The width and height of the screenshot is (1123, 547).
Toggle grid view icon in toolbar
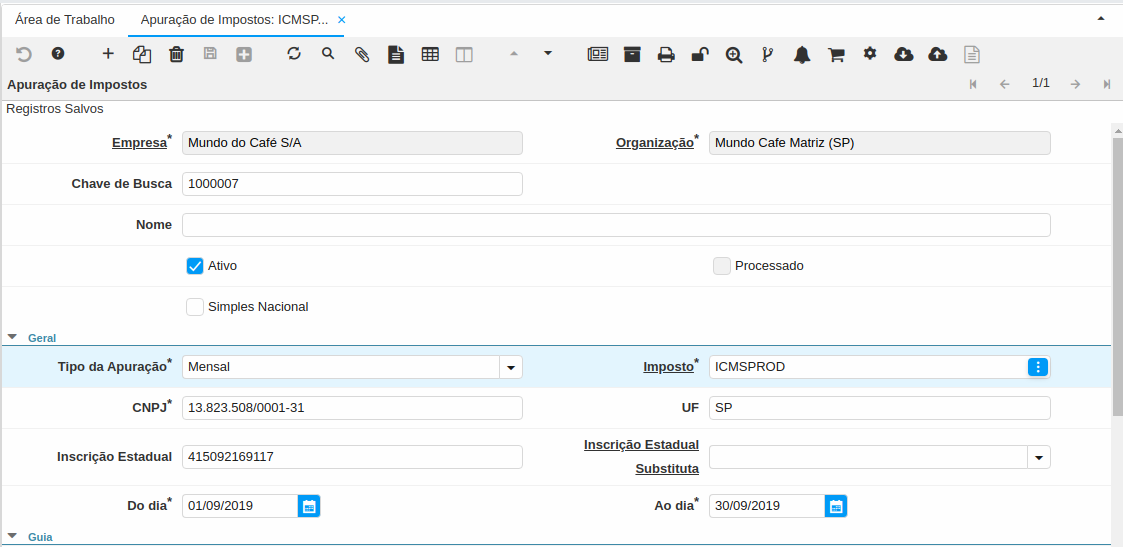(430, 54)
